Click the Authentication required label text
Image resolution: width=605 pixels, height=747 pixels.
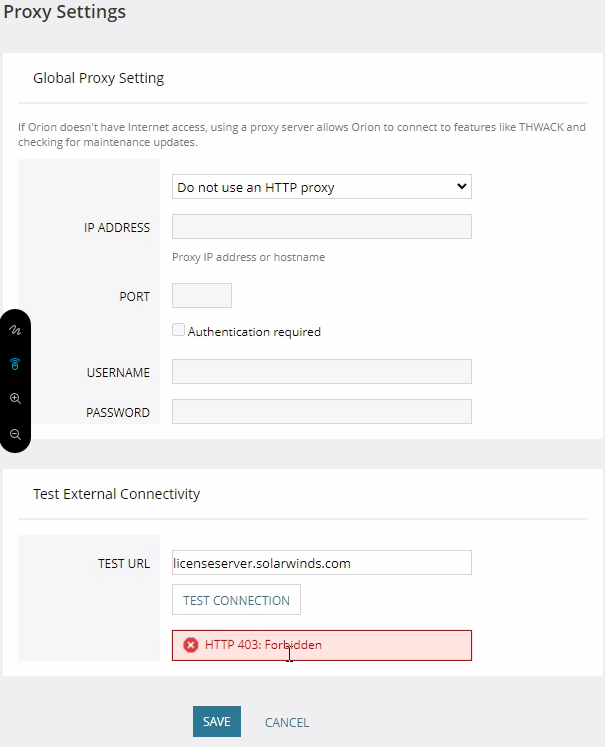click(254, 331)
